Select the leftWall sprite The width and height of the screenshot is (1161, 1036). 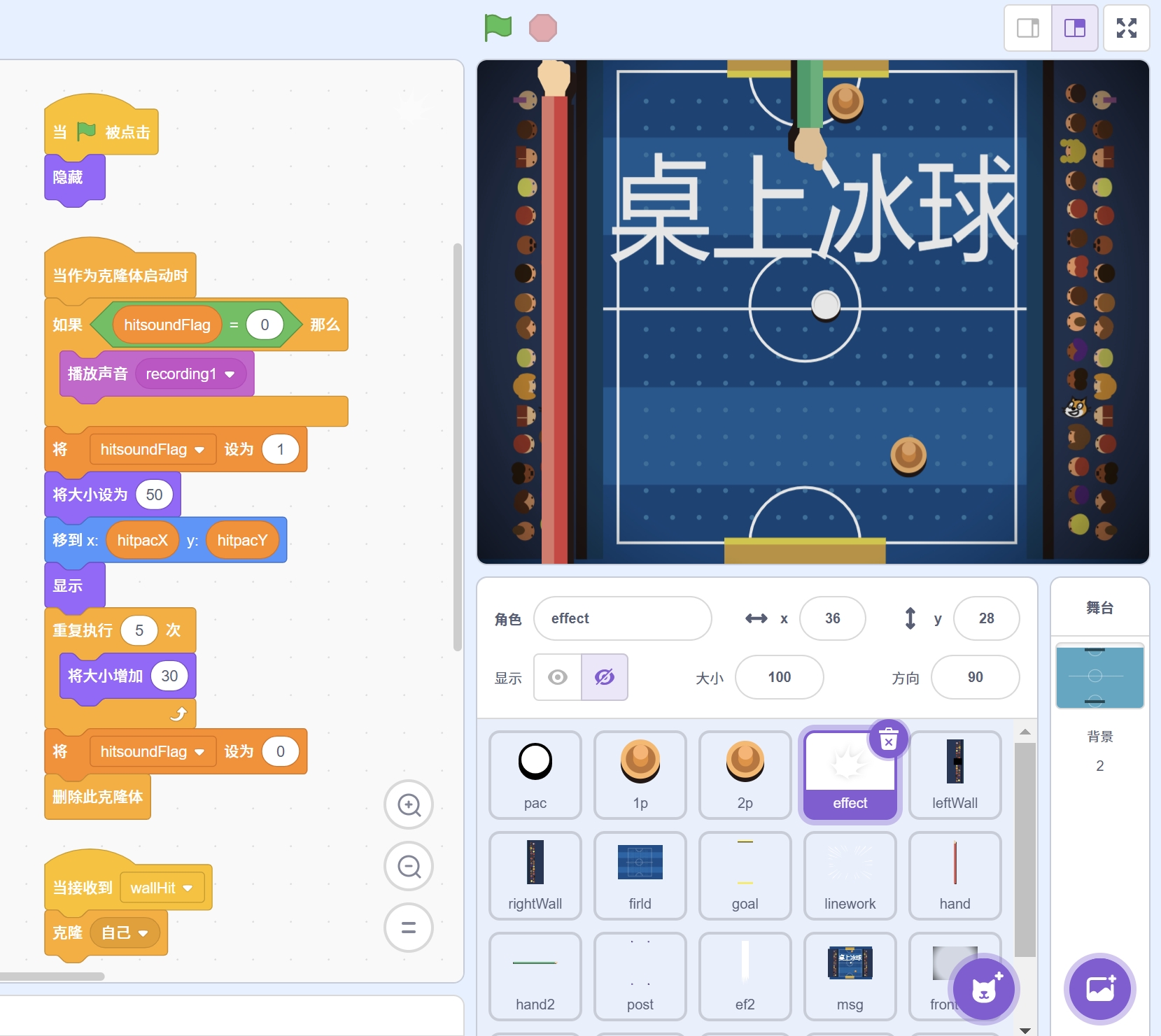955,774
